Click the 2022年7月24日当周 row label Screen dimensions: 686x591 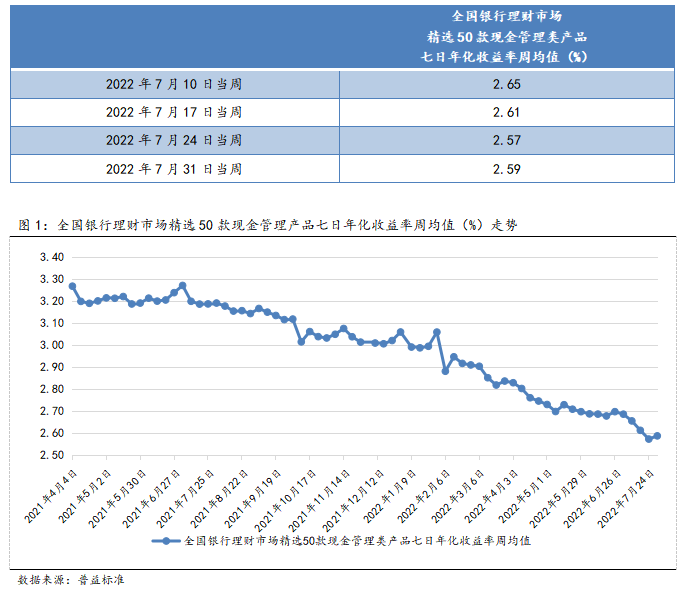pyautogui.click(x=174, y=140)
